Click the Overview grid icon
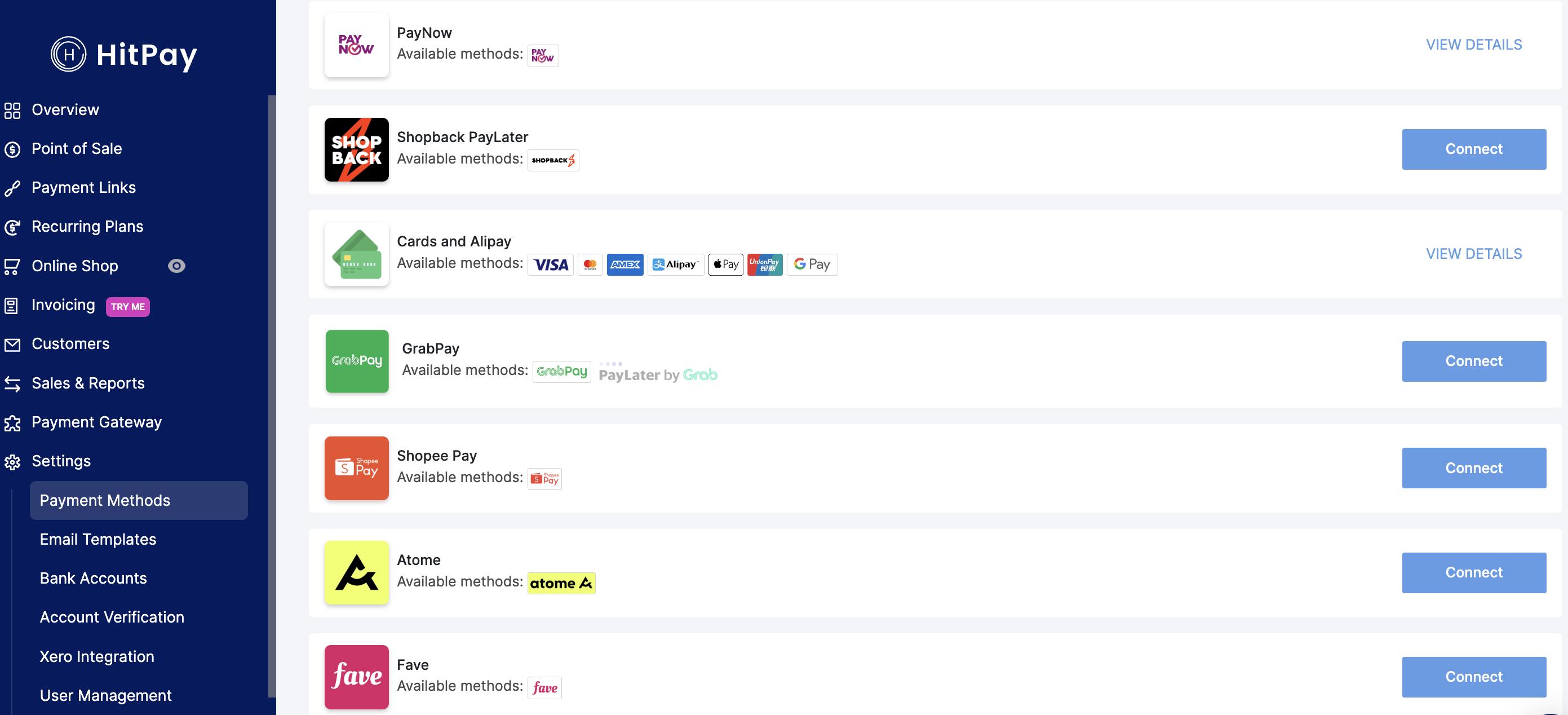Image resolution: width=1568 pixels, height=715 pixels. coord(12,110)
